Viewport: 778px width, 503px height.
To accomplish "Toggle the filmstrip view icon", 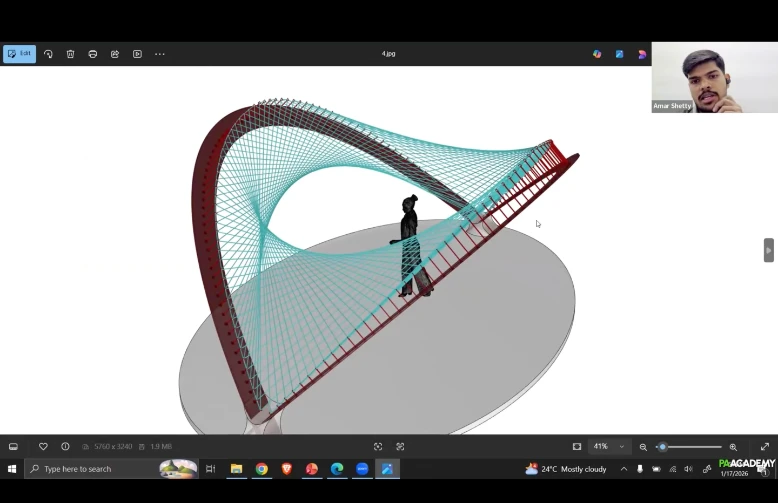I will coord(14,447).
